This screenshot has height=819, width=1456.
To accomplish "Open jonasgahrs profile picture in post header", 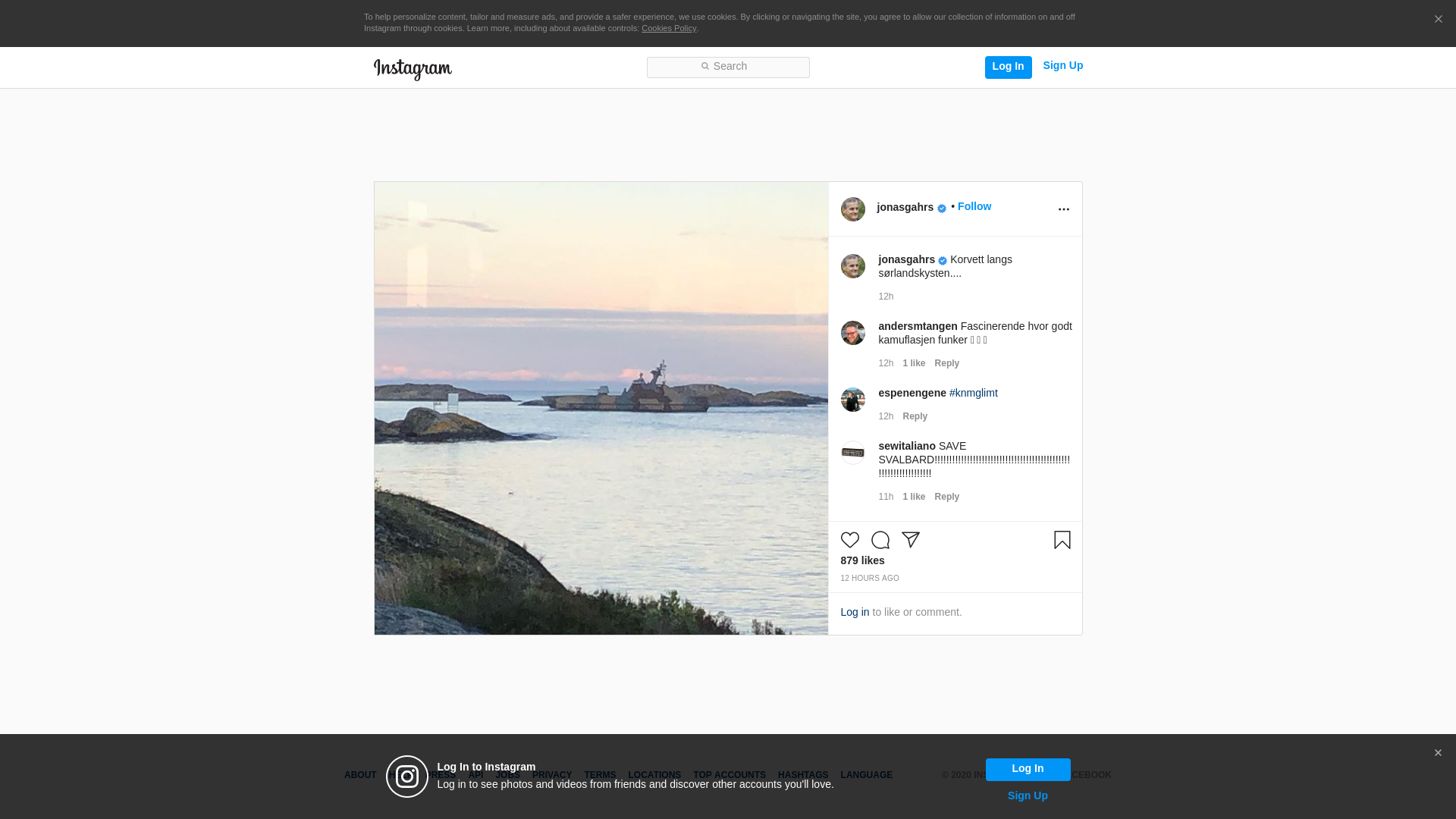I will click(x=852, y=209).
